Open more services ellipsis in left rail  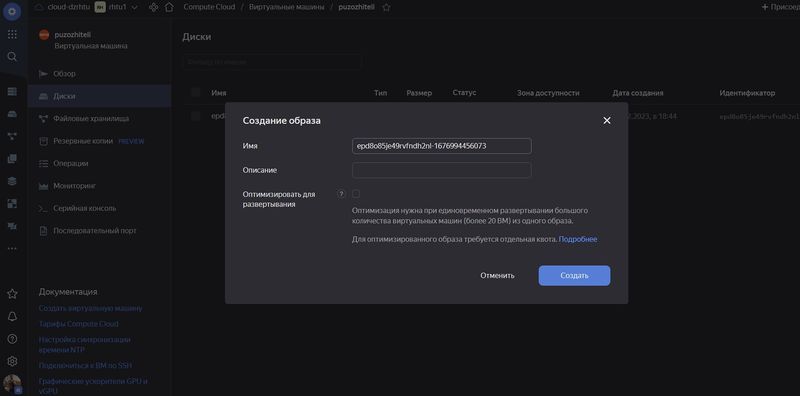12,249
